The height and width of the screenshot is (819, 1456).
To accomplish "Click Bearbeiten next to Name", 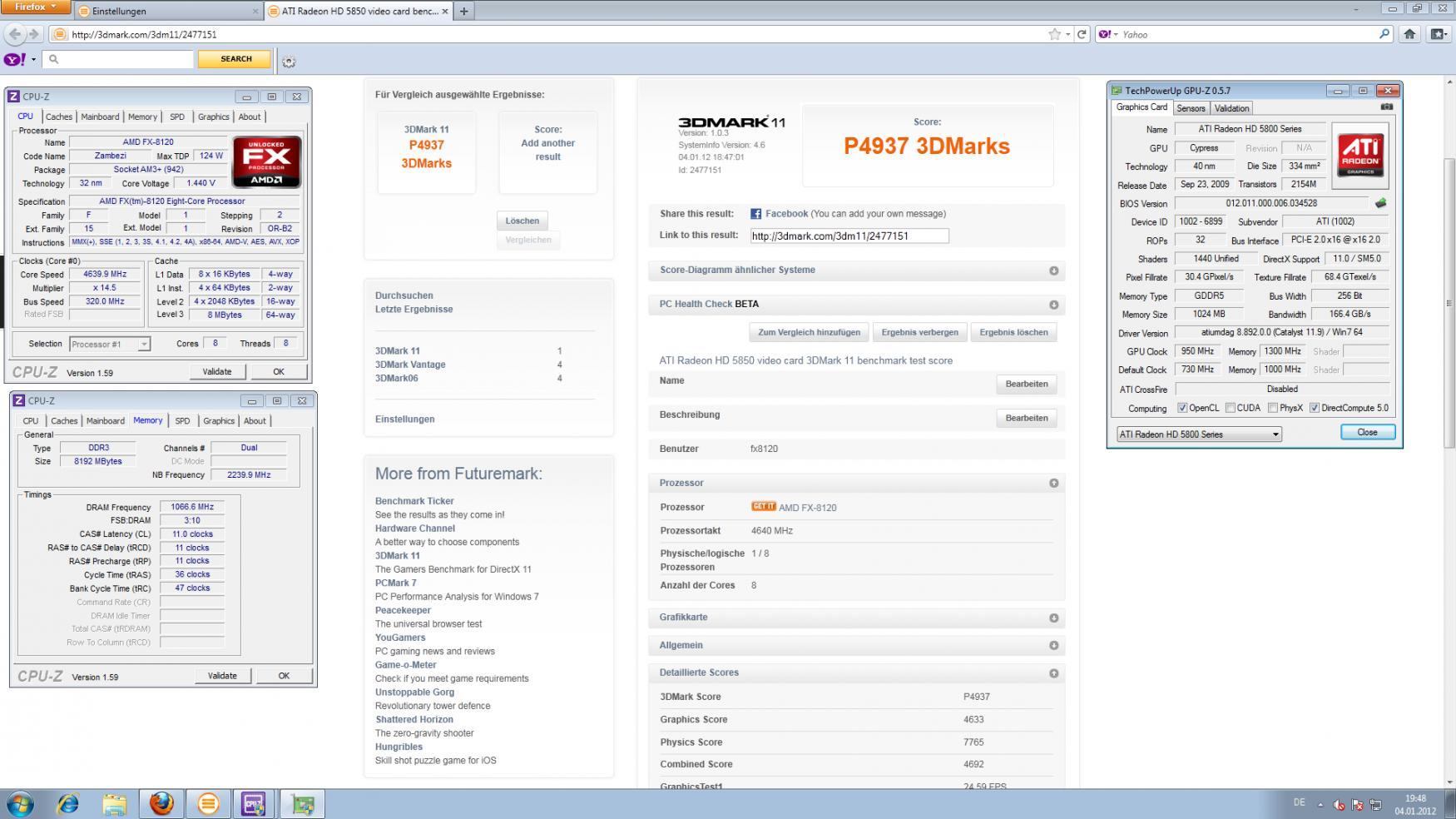I will [x=1026, y=384].
